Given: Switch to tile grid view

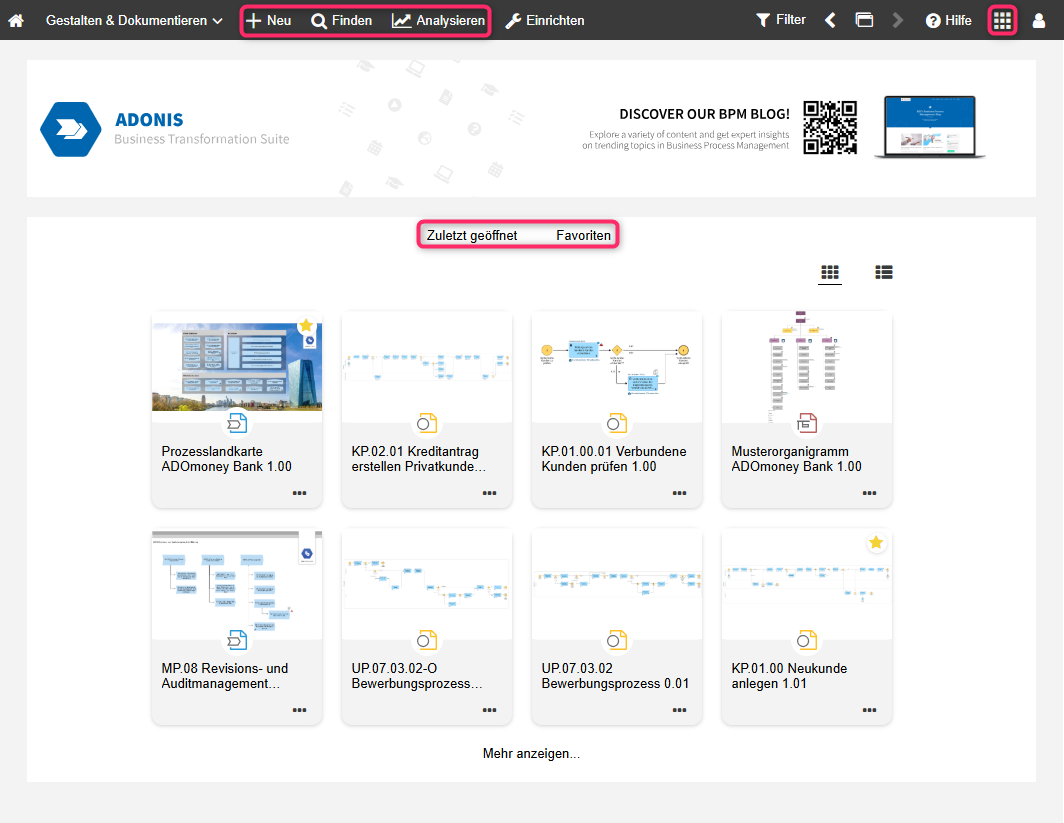Looking at the screenshot, I should coord(830,272).
